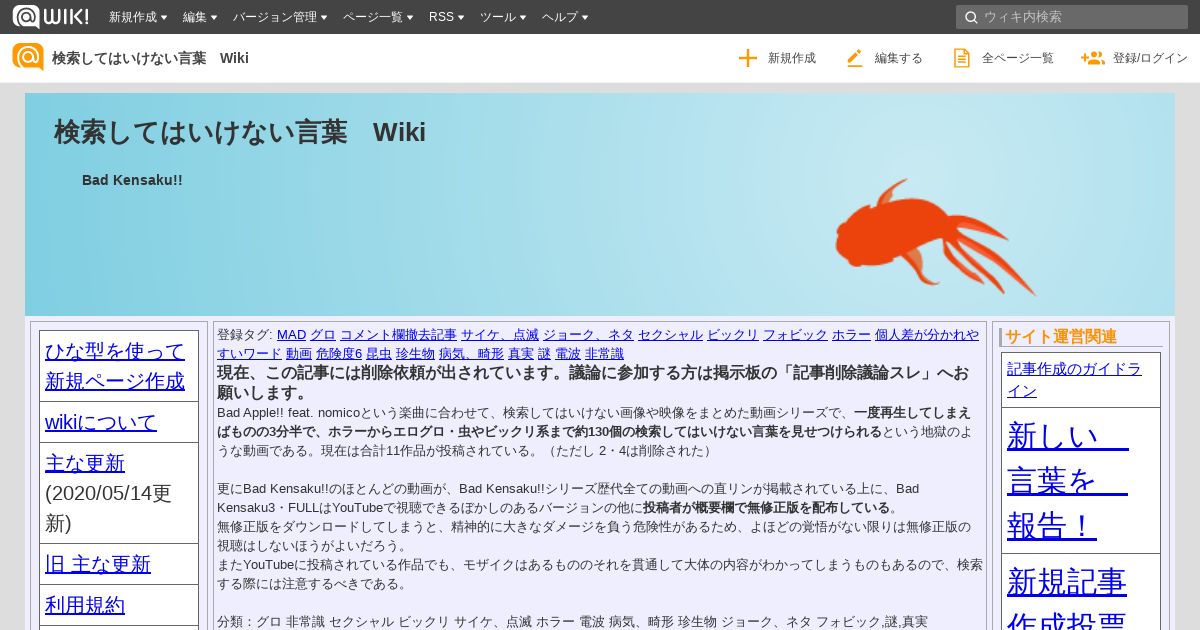Open 記事作成のガイドライン link
This screenshot has height=630, width=1200.
(x=1074, y=379)
